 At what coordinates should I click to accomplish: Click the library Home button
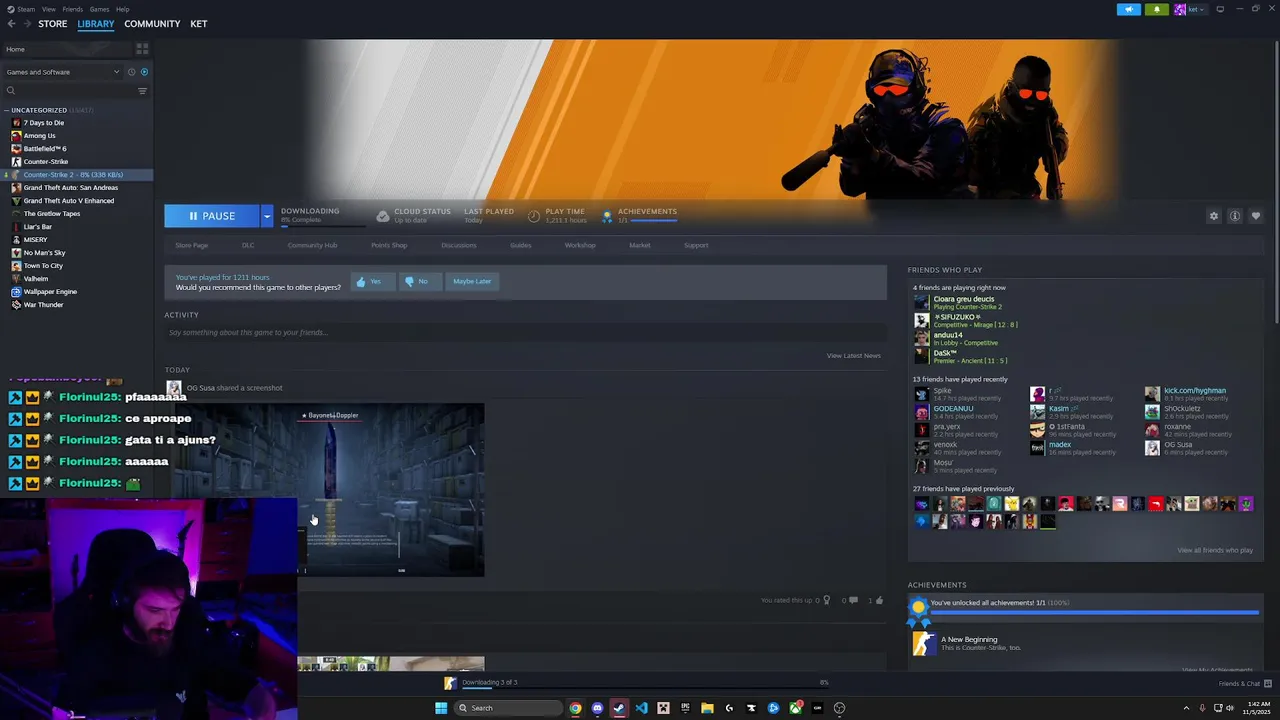[66, 49]
